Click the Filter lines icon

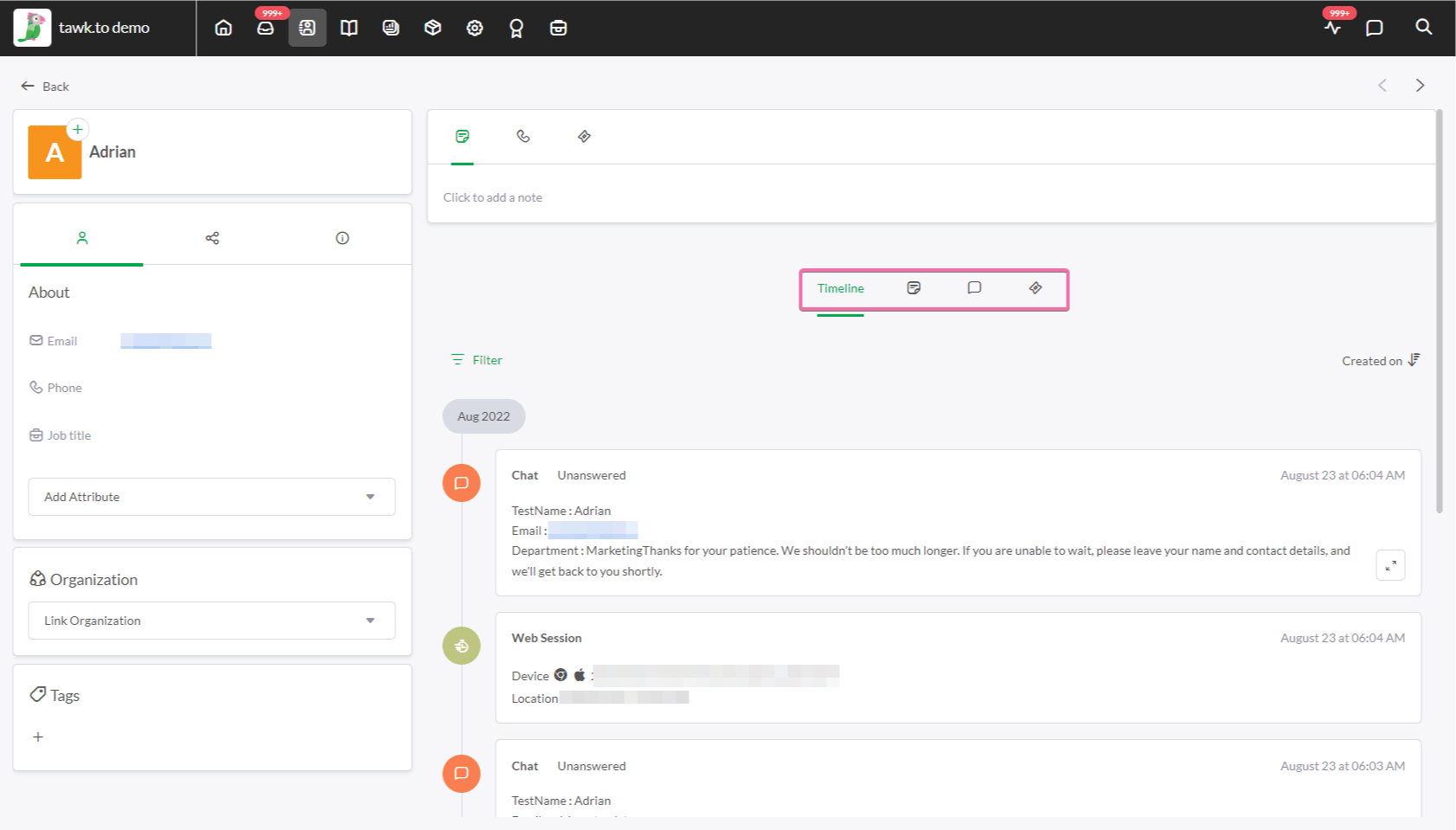[x=458, y=360]
